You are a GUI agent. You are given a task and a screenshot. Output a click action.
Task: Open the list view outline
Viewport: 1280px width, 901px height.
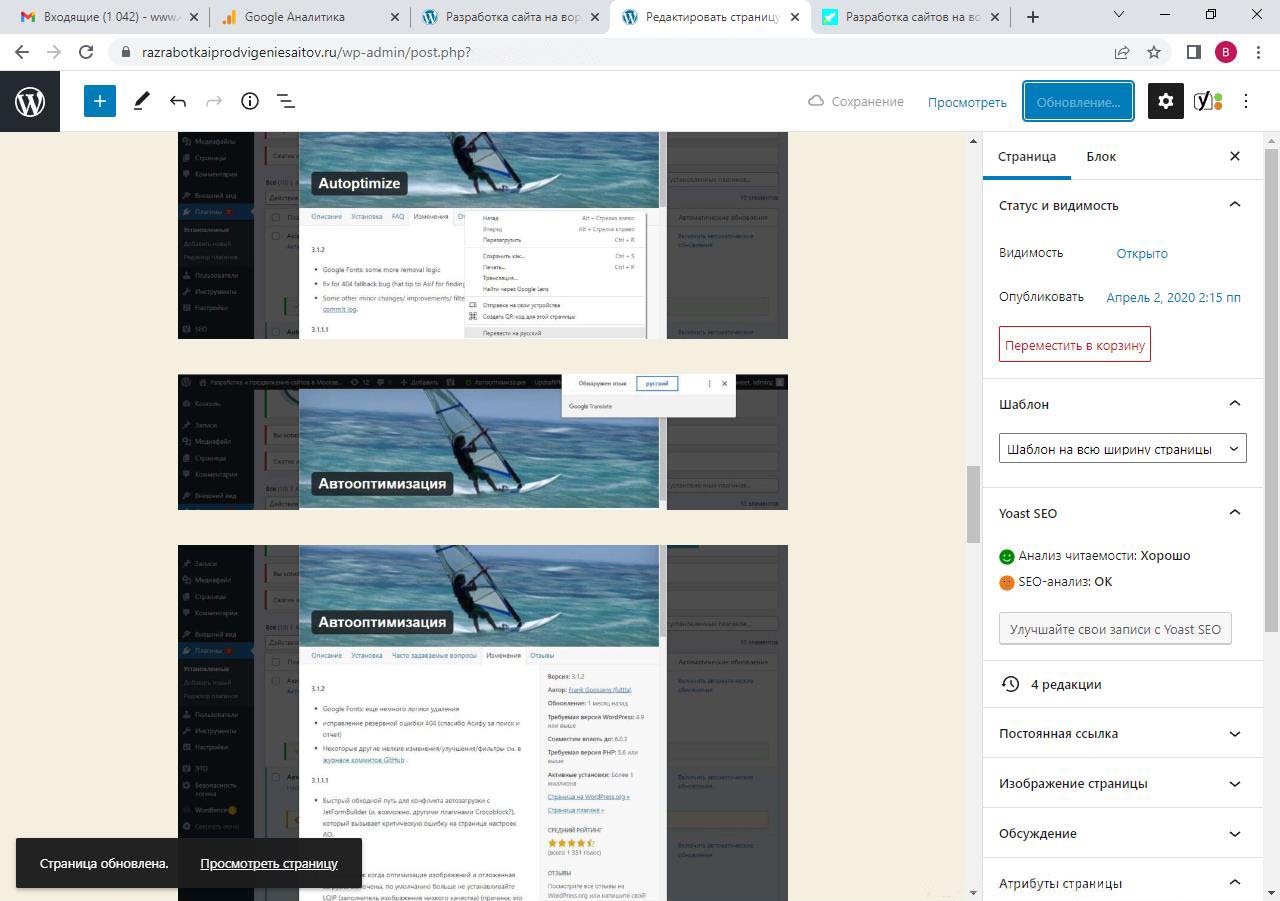point(285,101)
